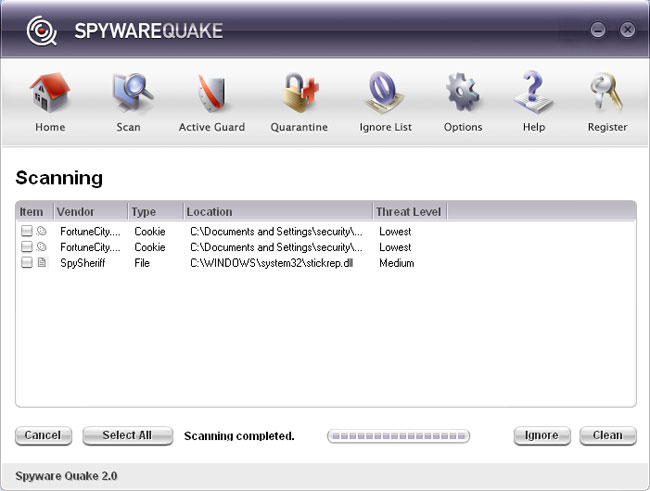The width and height of the screenshot is (650, 491).
Task: Select the SpySheriff vendor cell
Action: click(x=83, y=263)
